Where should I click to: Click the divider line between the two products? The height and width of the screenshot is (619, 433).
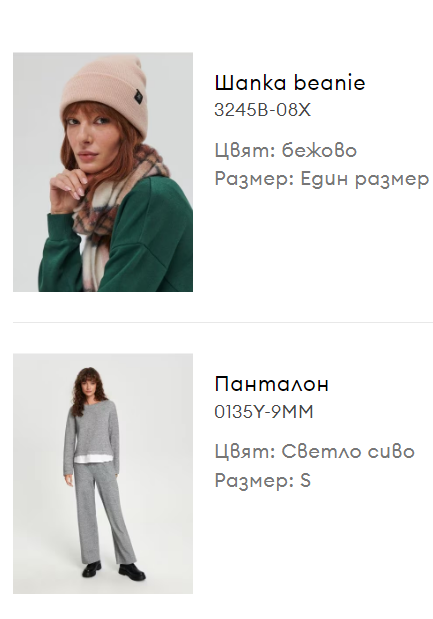223,323
